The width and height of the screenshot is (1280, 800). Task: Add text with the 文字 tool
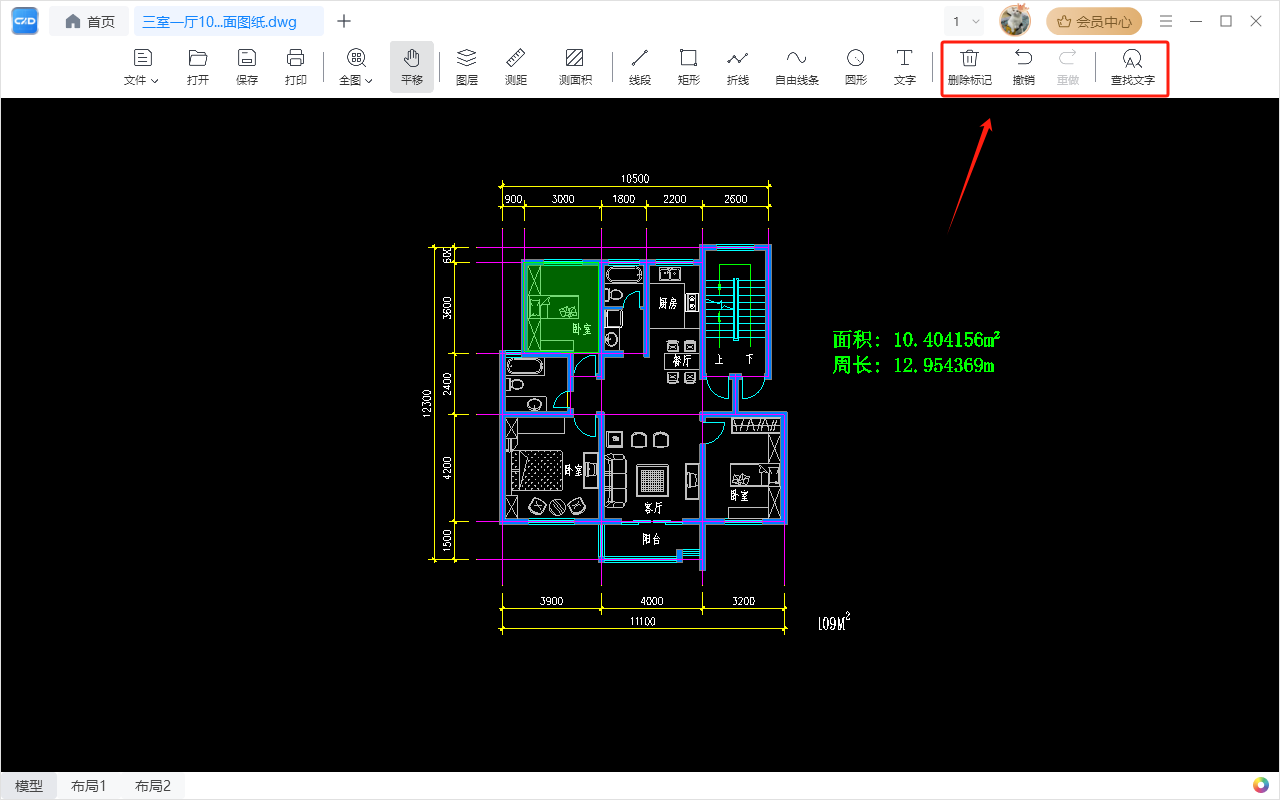pyautogui.click(x=905, y=67)
